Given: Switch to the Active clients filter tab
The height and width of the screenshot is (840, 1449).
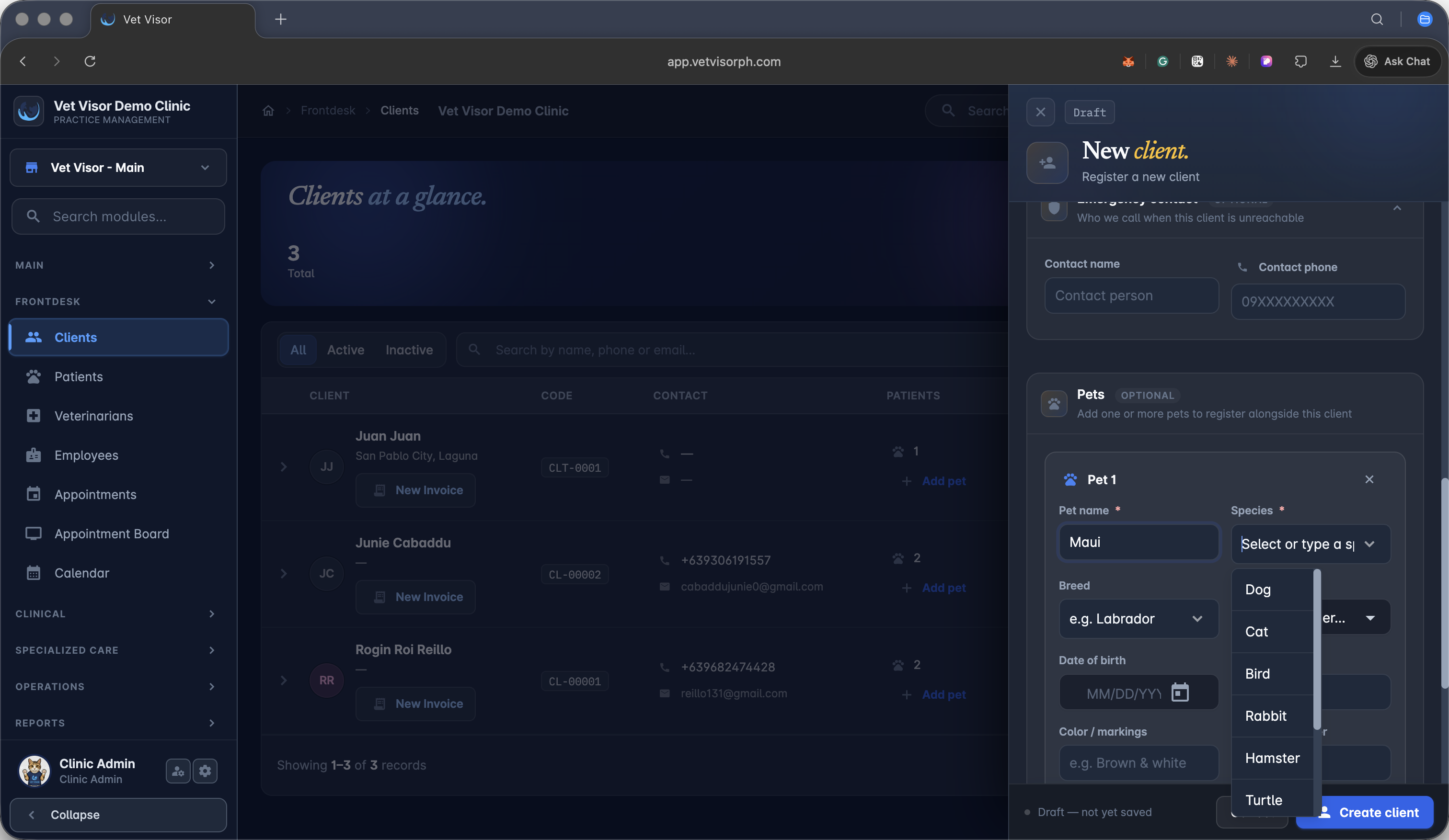Looking at the screenshot, I should (x=345, y=350).
